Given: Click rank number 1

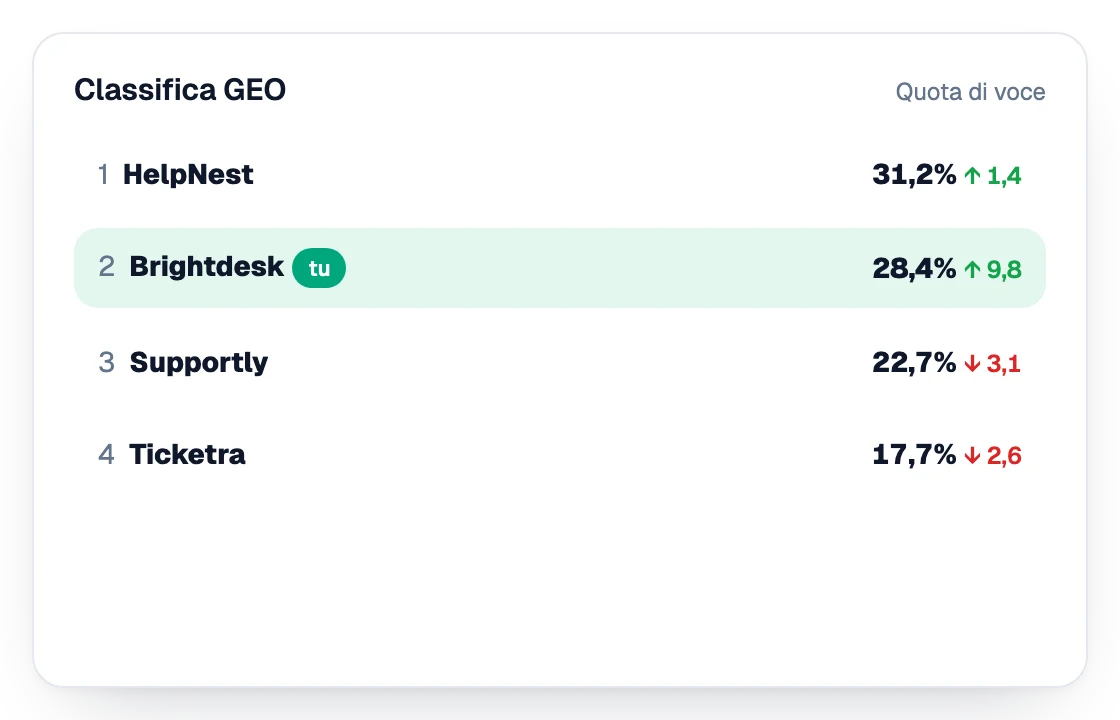Looking at the screenshot, I should 104,175.
